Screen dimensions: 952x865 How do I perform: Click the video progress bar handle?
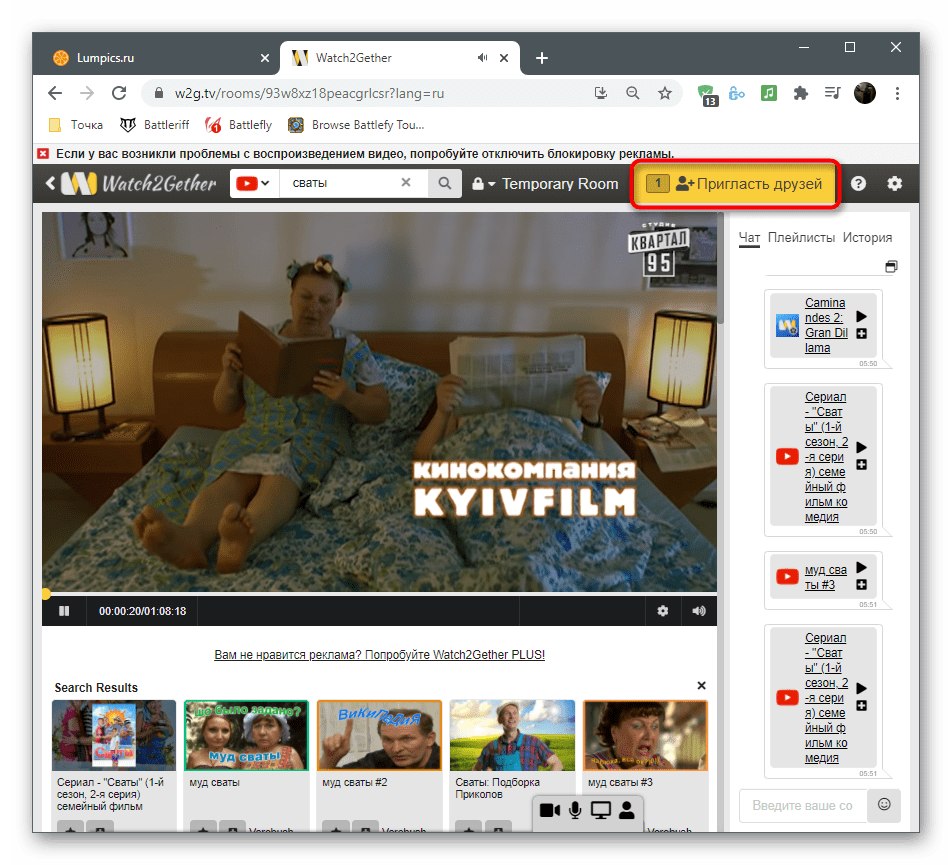pos(46,593)
